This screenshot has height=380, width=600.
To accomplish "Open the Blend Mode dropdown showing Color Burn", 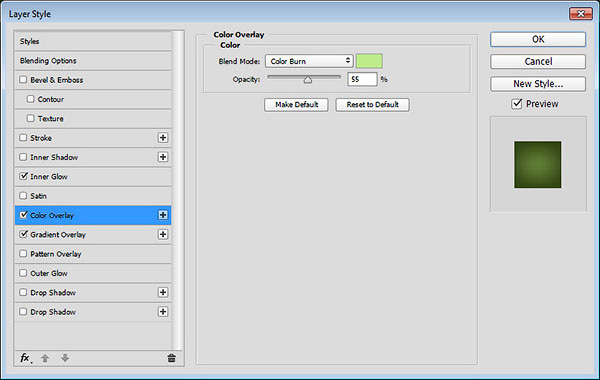I will tap(309, 61).
